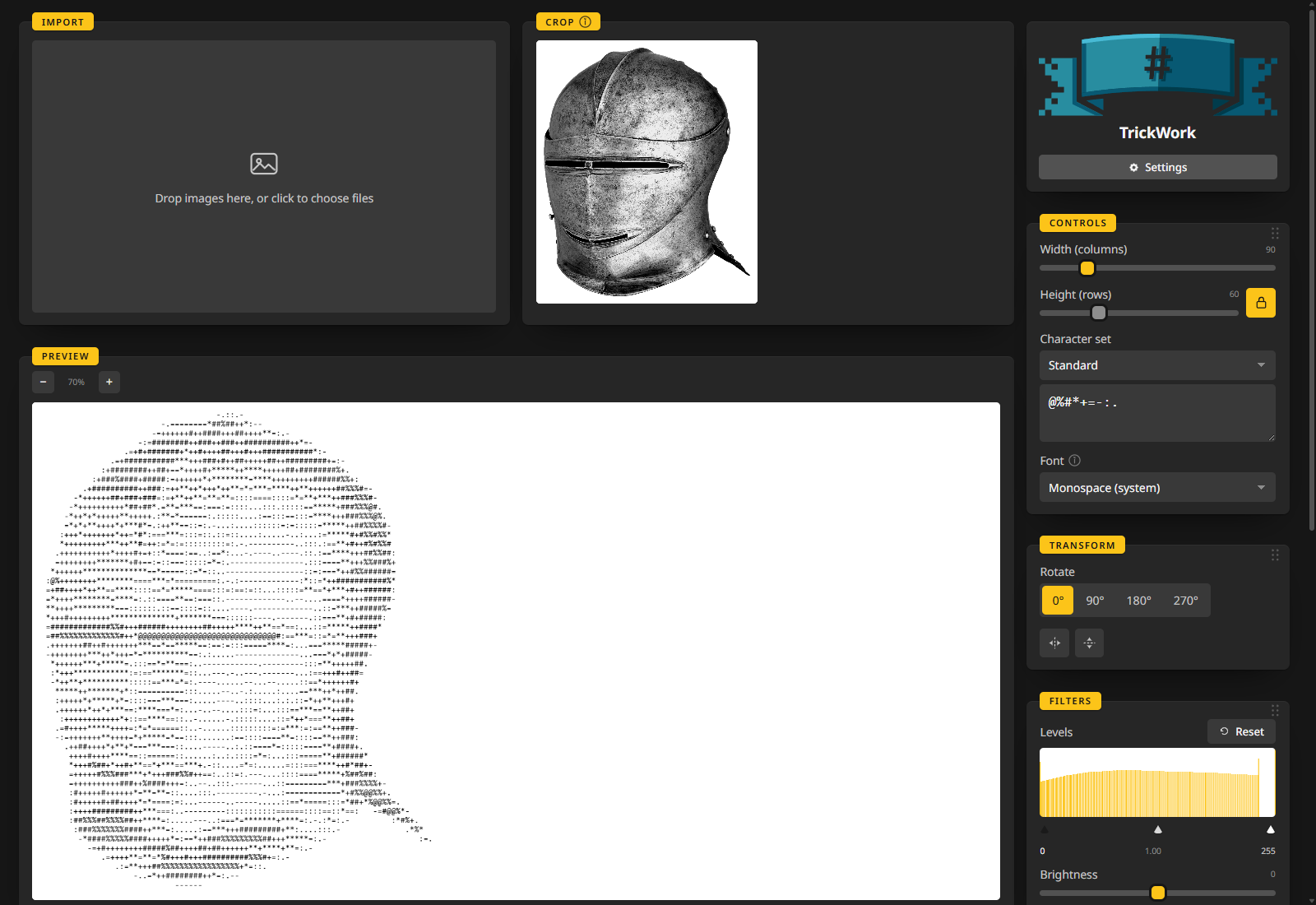Click the Height (rows) slider handle
Viewport: 1316px width, 905px height.
pos(1098,313)
